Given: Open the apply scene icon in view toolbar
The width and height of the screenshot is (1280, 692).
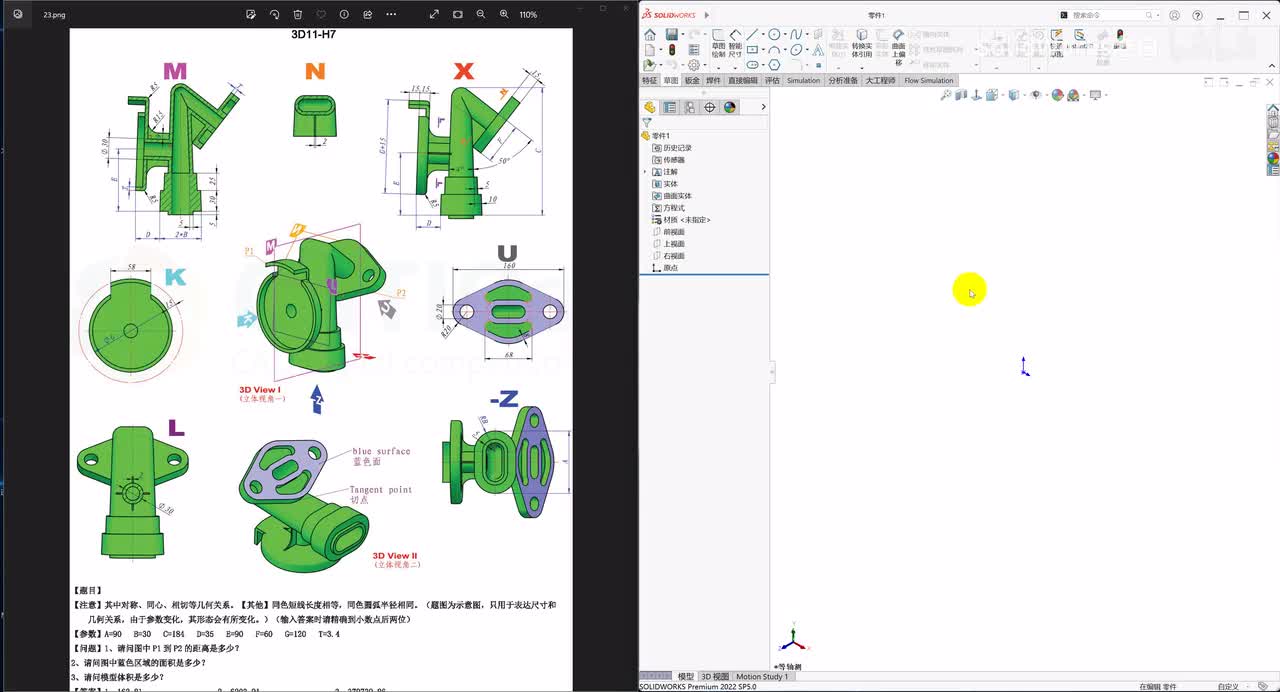Looking at the screenshot, I should pyautogui.click(x=1073, y=95).
